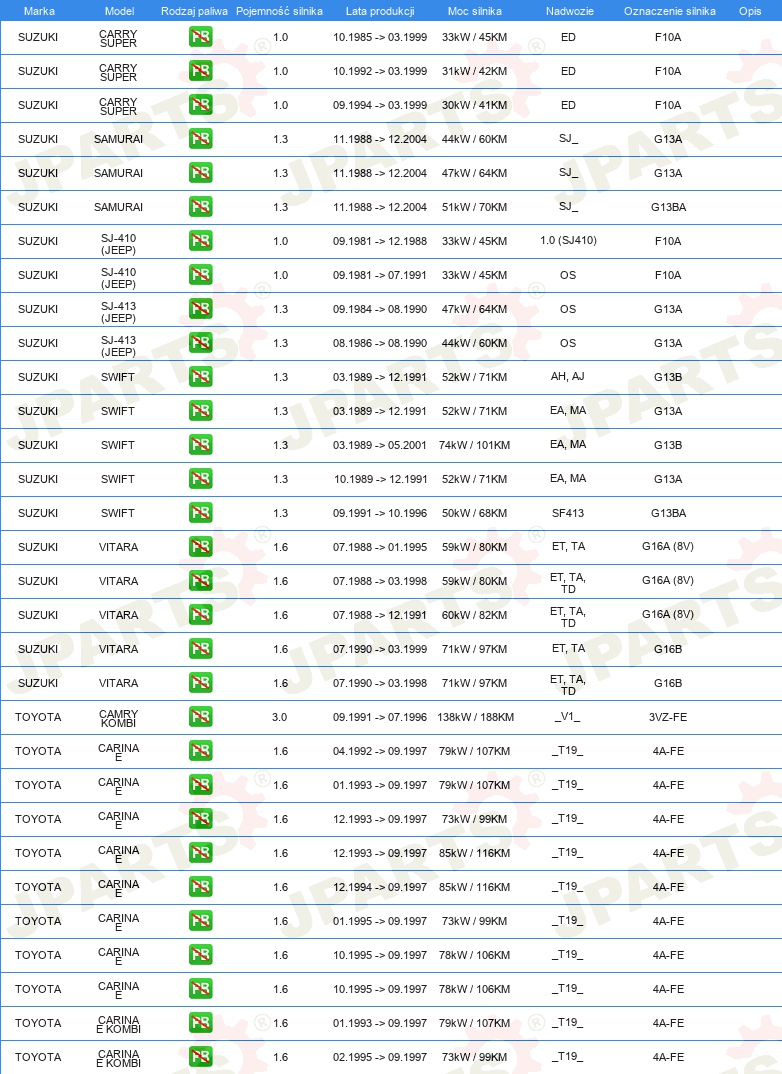The width and height of the screenshot is (782, 1074).
Task: Select the 02.1995 -> 09.1997 production years cell
Action: [380, 1057]
